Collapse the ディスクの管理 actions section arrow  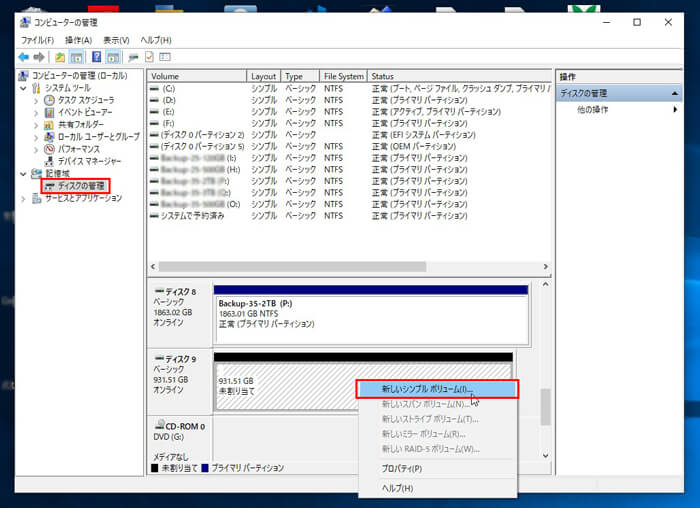(675, 93)
